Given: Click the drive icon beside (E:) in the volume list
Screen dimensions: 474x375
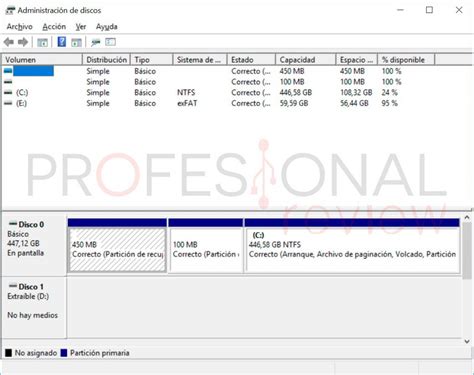Looking at the screenshot, I should click(8, 103).
